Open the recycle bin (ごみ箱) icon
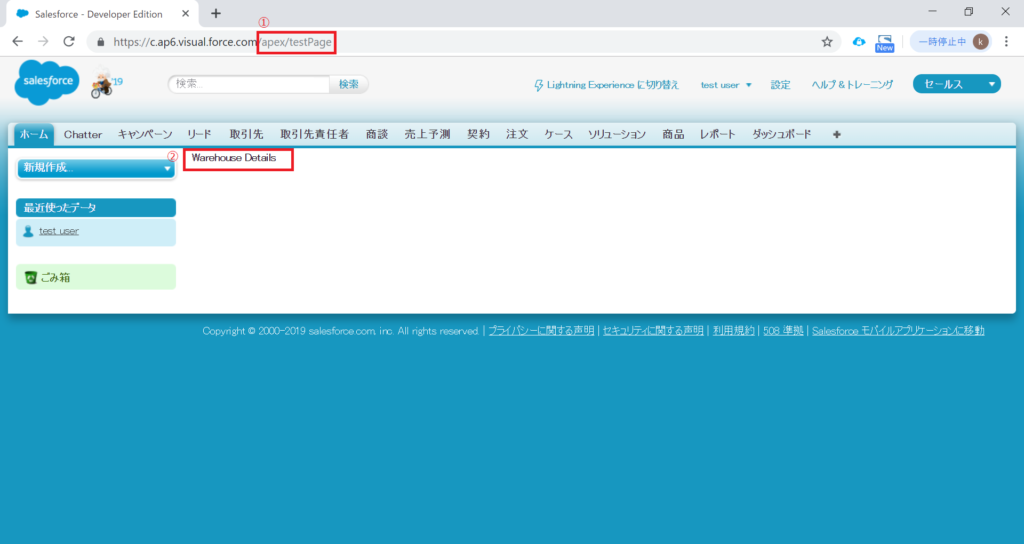The height and width of the screenshot is (544, 1024). [31, 277]
